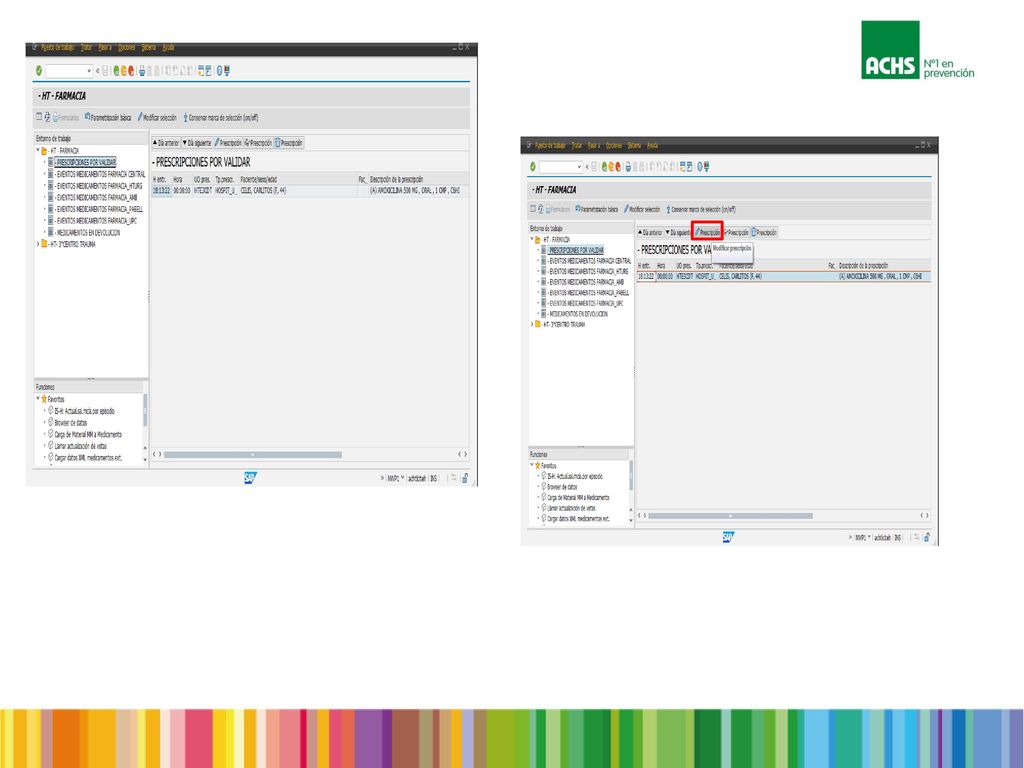Open Browser de datos favorite in left window
1024x768 pixels.
71,423
